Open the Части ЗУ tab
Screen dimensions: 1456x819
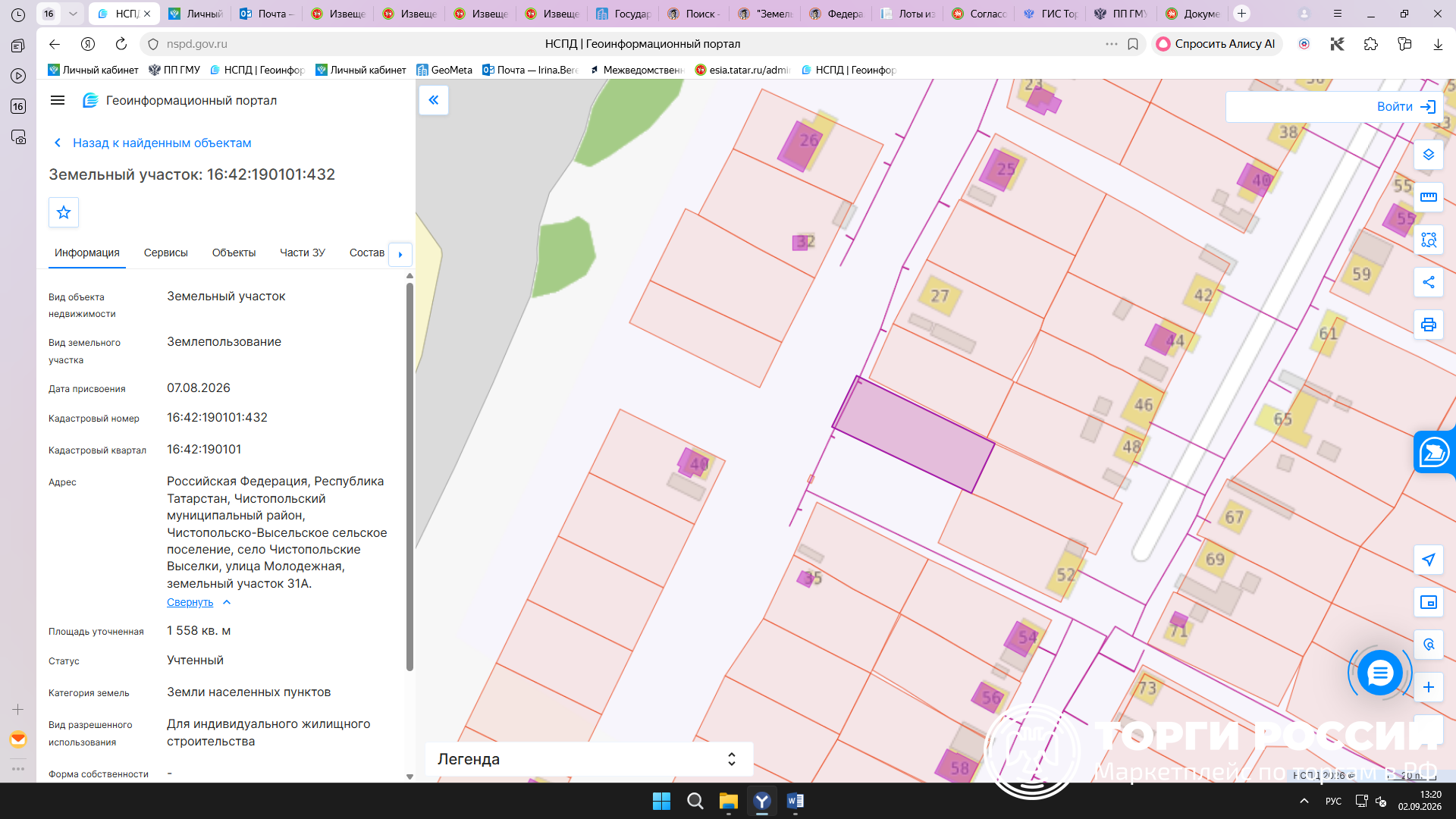pyautogui.click(x=302, y=253)
